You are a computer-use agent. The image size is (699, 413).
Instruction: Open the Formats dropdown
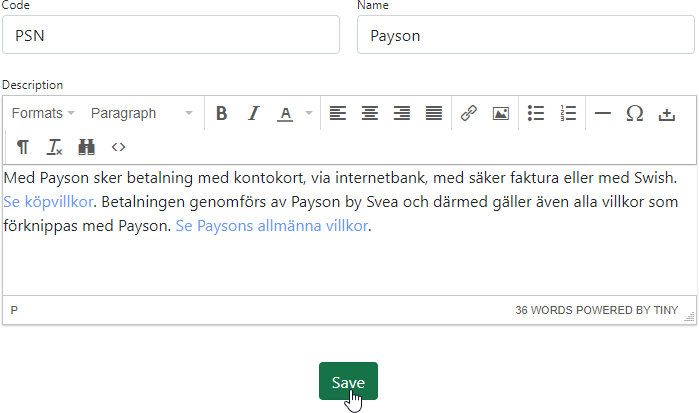pos(43,114)
